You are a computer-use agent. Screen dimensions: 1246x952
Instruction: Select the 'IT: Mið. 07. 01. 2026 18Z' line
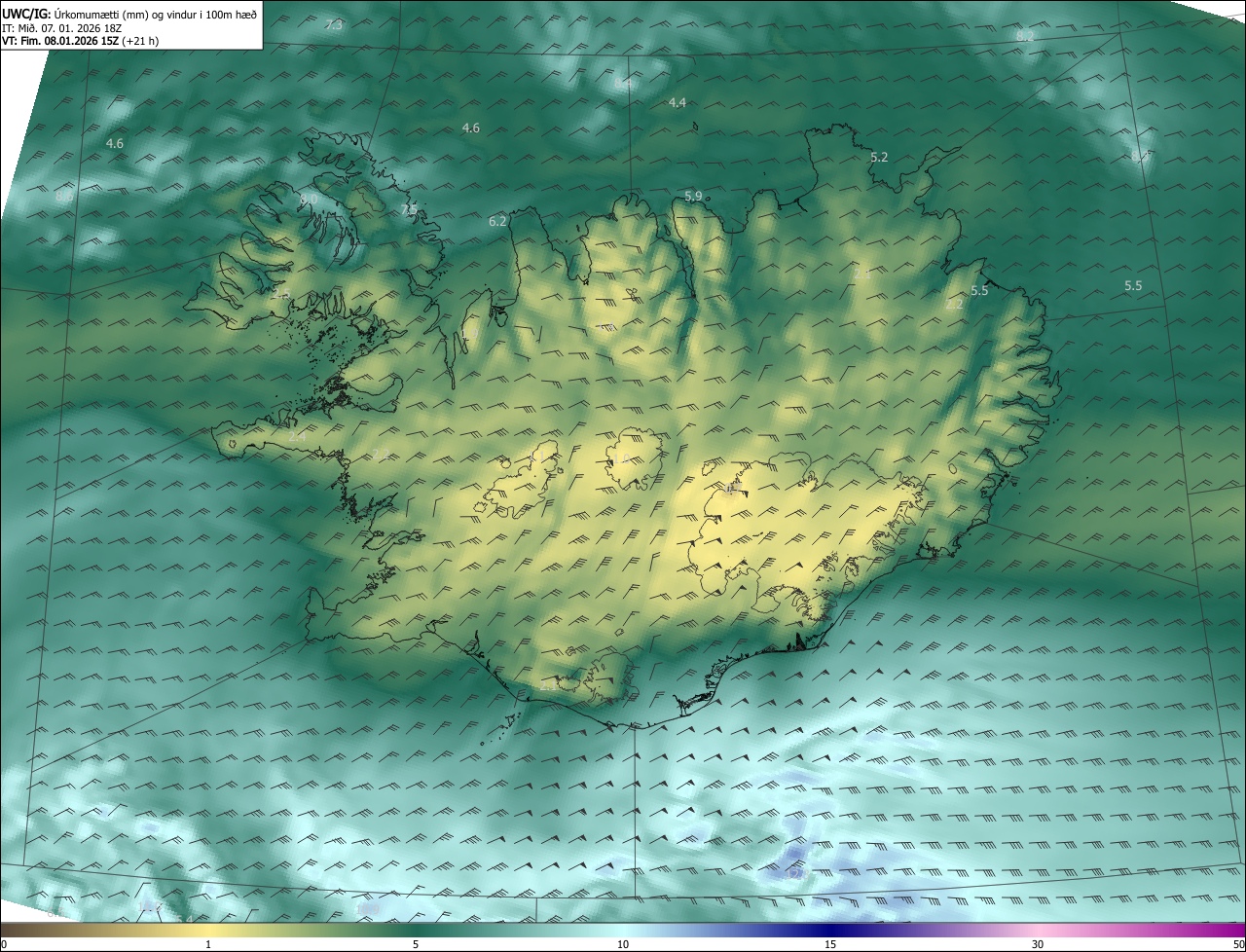click(61, 28)
